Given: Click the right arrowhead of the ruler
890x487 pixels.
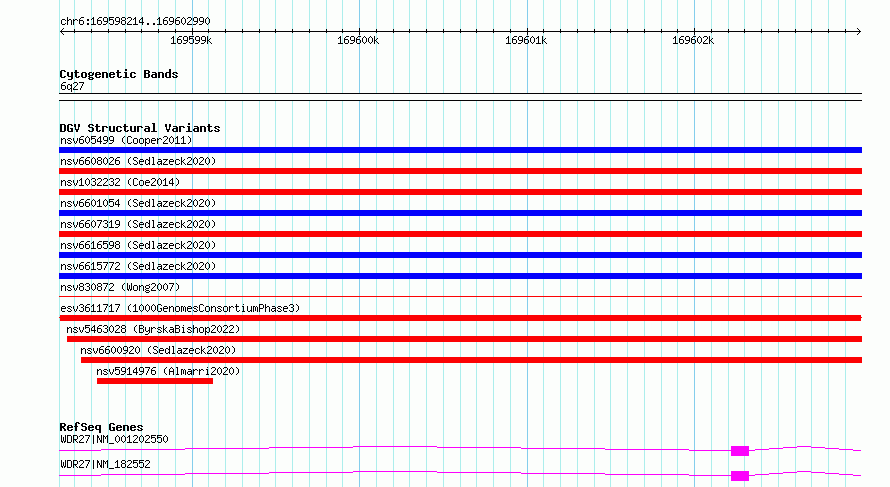Looking at the screenshot, I should click(x=858, y=31).
